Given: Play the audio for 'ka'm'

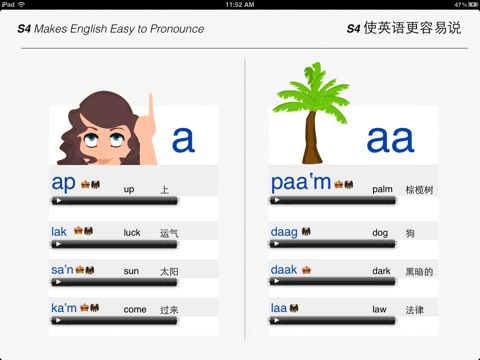Looking at the screenshot, I should 59,321.
